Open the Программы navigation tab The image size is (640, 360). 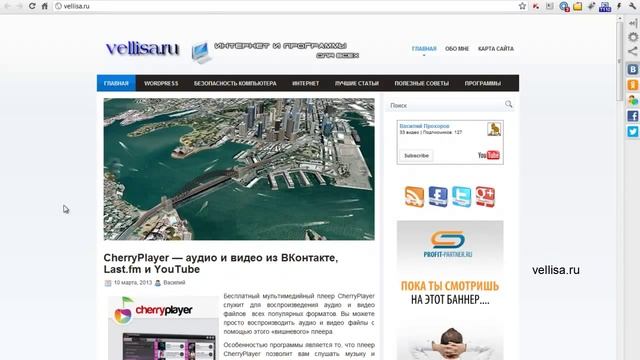click(x=482, y=83)
